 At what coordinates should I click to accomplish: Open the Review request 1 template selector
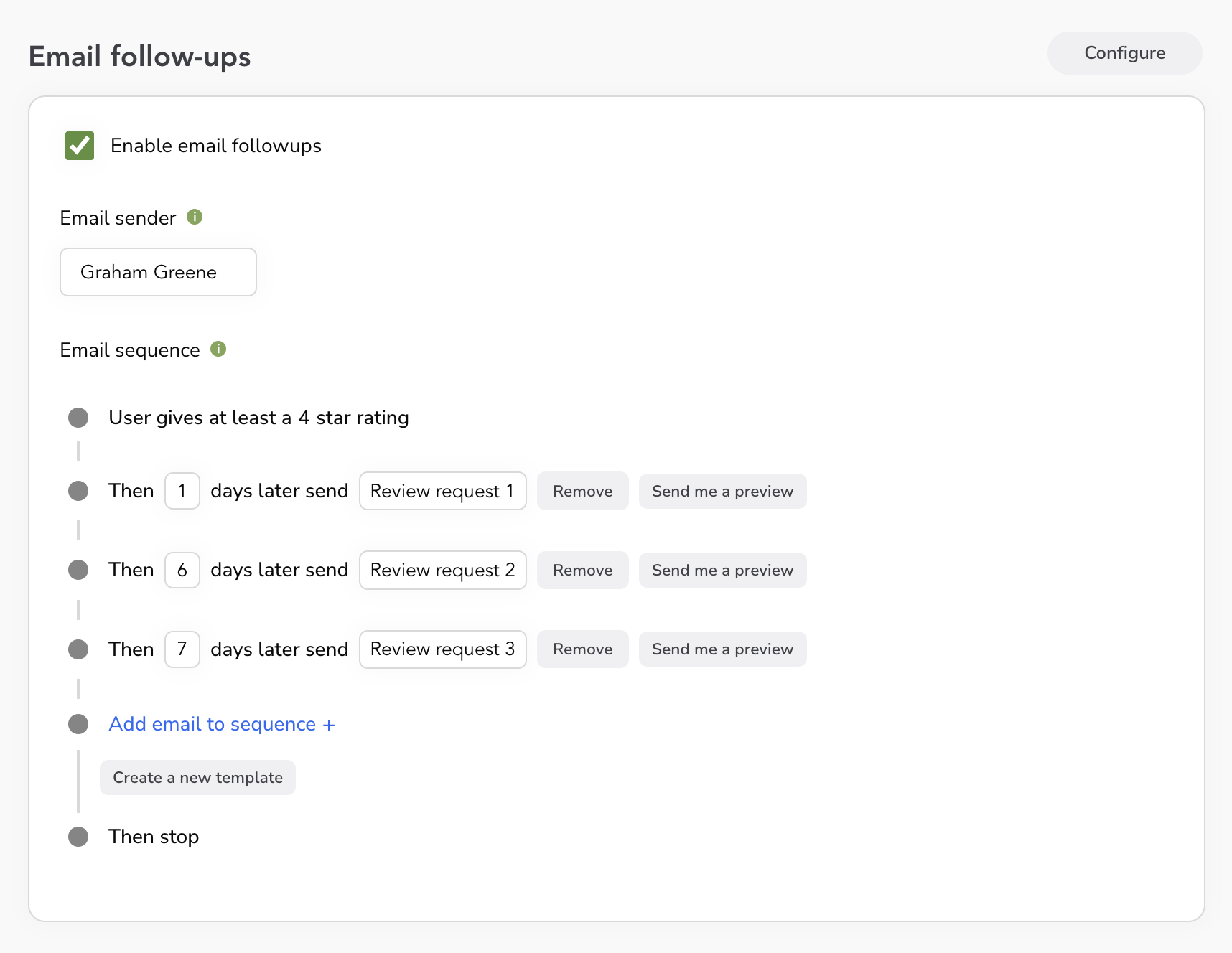(x=442, y=491)
